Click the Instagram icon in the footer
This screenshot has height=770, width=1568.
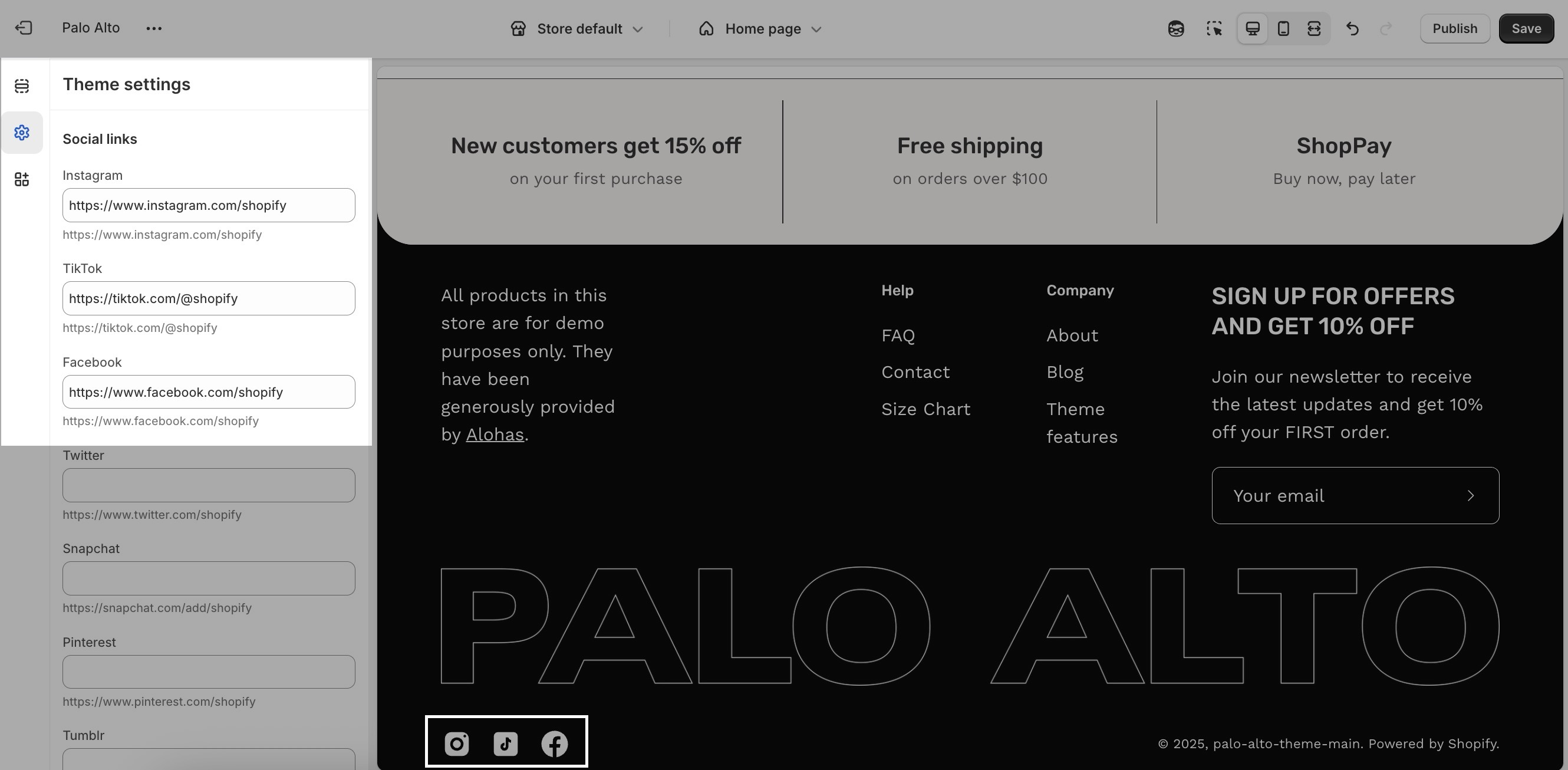456,744
